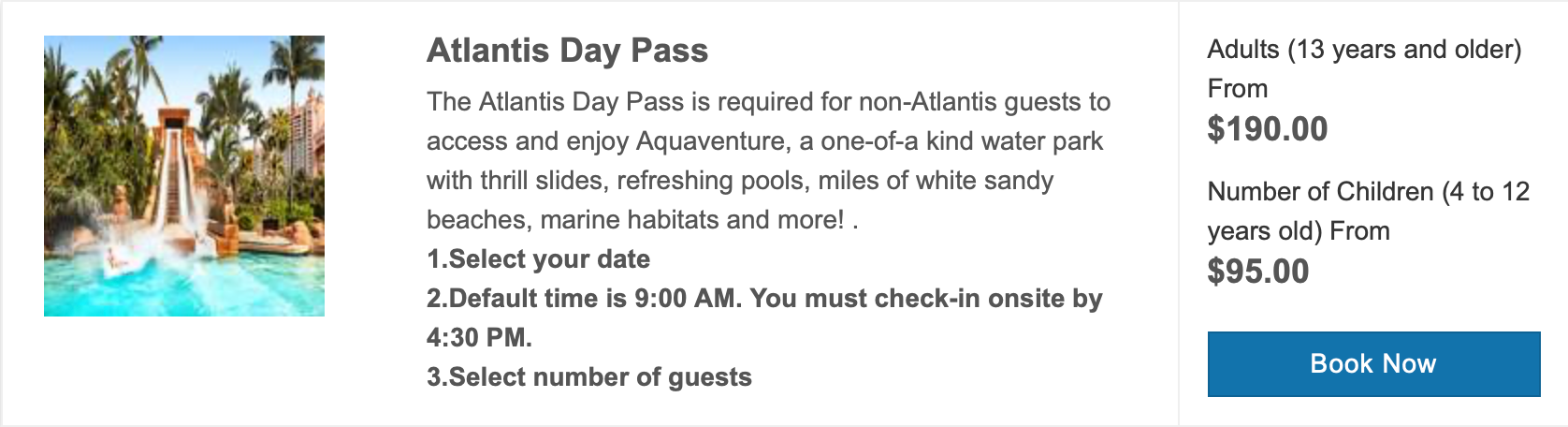Click the '1.Select your date' step
1568x427 pixels.
pyautogui.click(x=538, y=259)
